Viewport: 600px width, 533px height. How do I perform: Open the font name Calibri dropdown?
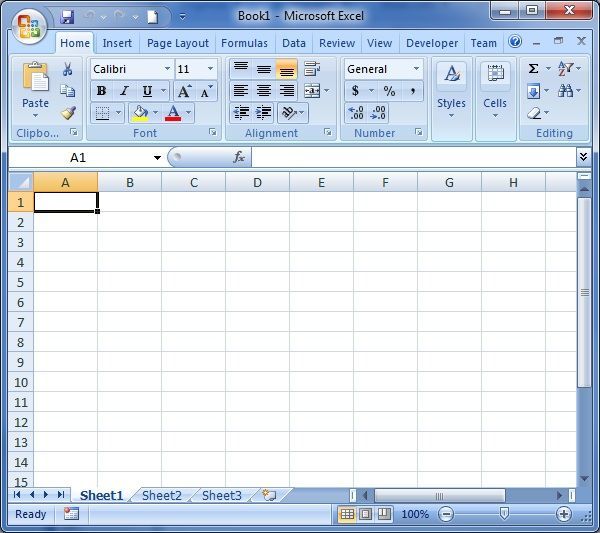point(166,69)
